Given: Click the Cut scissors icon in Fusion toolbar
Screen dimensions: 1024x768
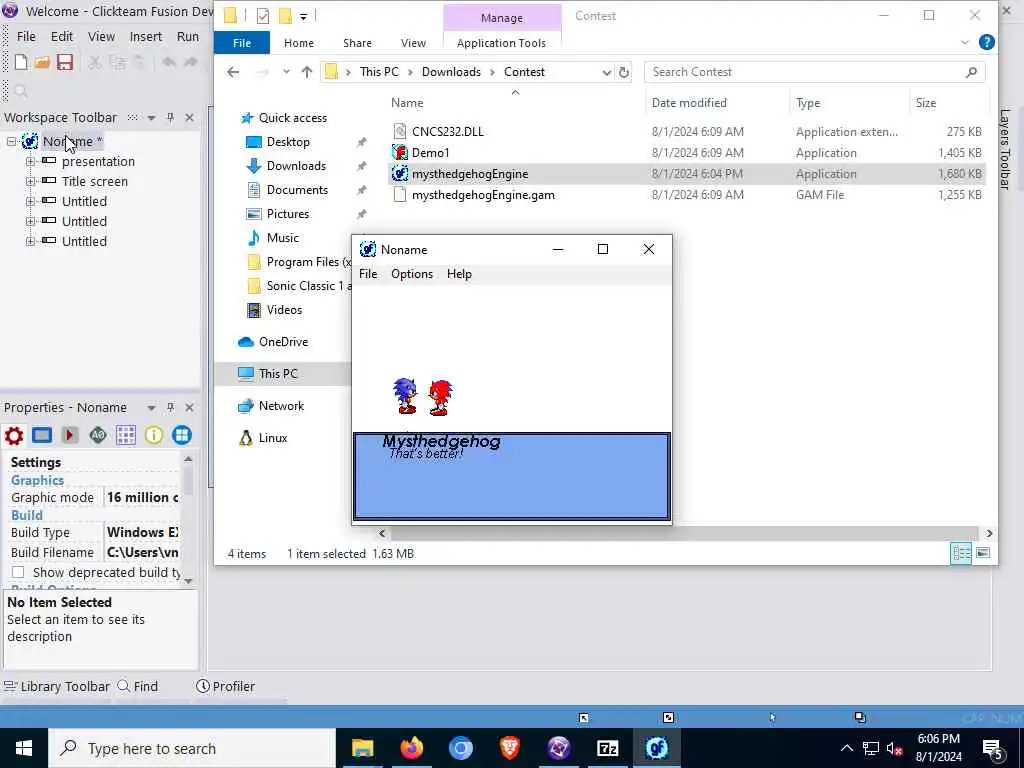Looking at the screenshot, I should [95, 62].
